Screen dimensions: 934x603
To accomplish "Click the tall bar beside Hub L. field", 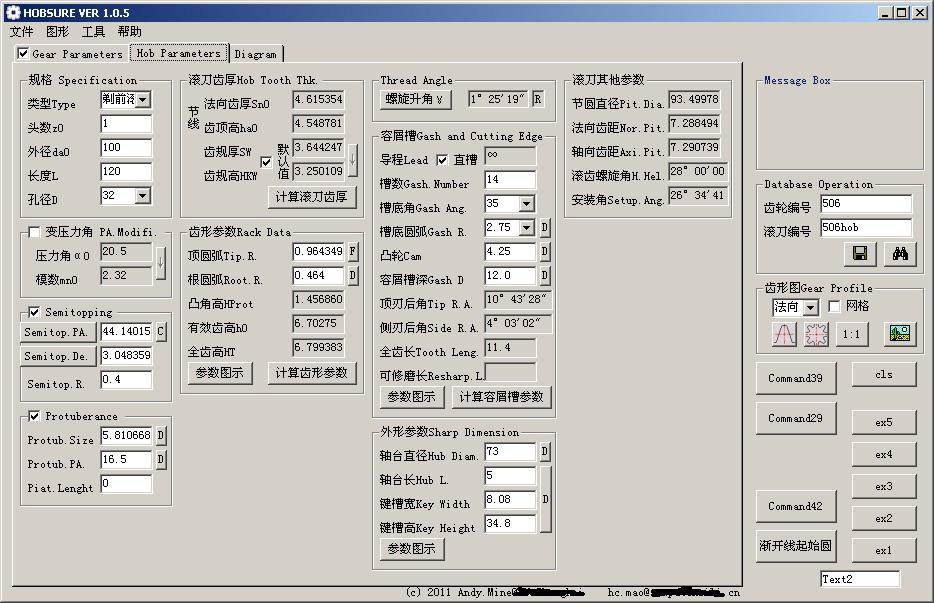I will pos(545,499).
